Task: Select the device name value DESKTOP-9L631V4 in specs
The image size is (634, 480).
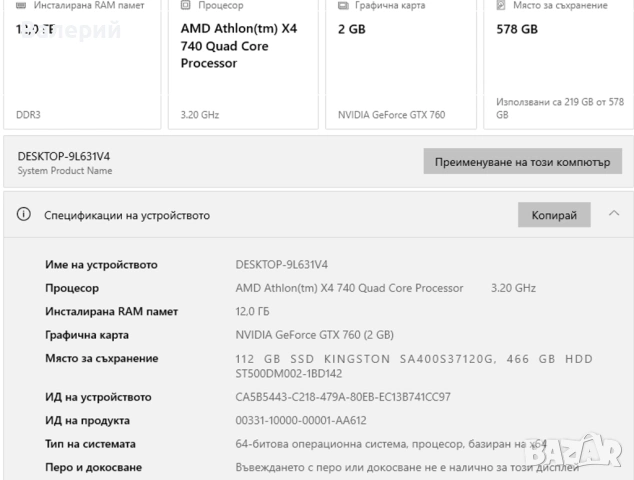Action: tap(281, 264)
